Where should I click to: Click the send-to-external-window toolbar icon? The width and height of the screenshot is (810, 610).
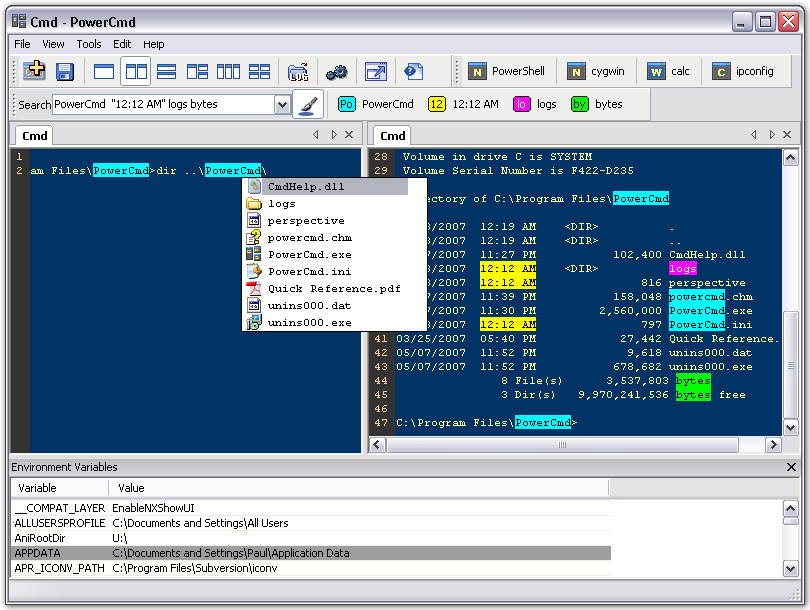374,72
